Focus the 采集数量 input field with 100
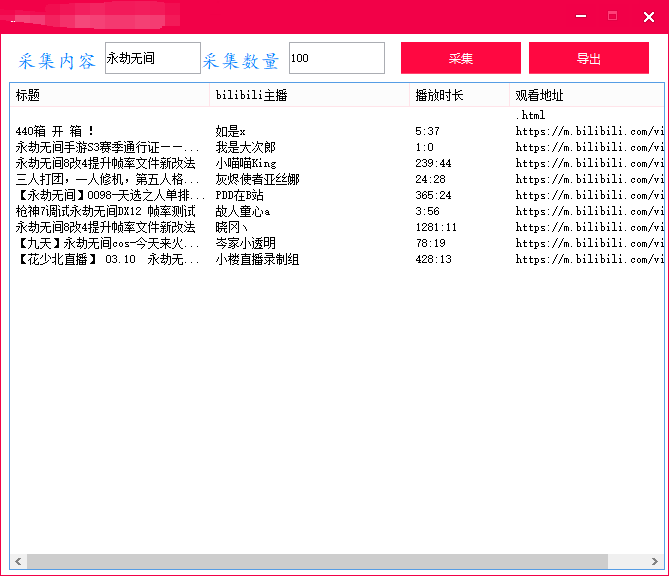The width and height of the screenshot is (669, 576). (337, 58)
